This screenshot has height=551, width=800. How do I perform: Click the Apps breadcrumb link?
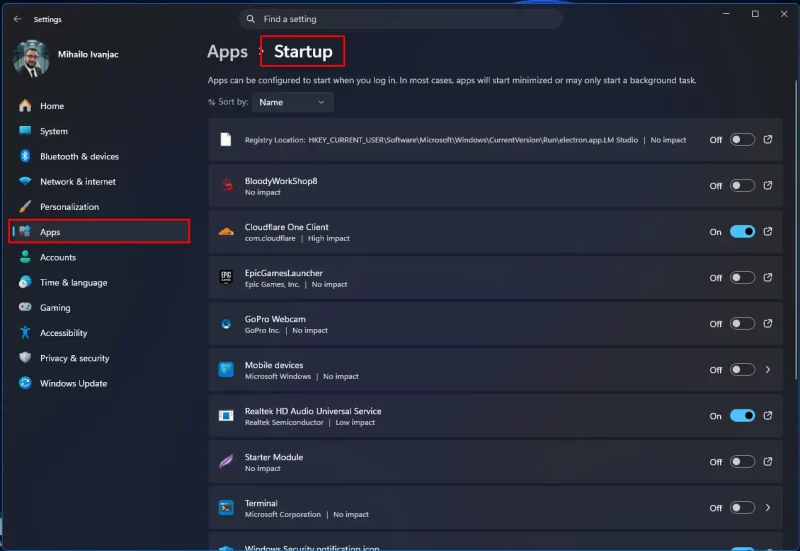(227, 52)
